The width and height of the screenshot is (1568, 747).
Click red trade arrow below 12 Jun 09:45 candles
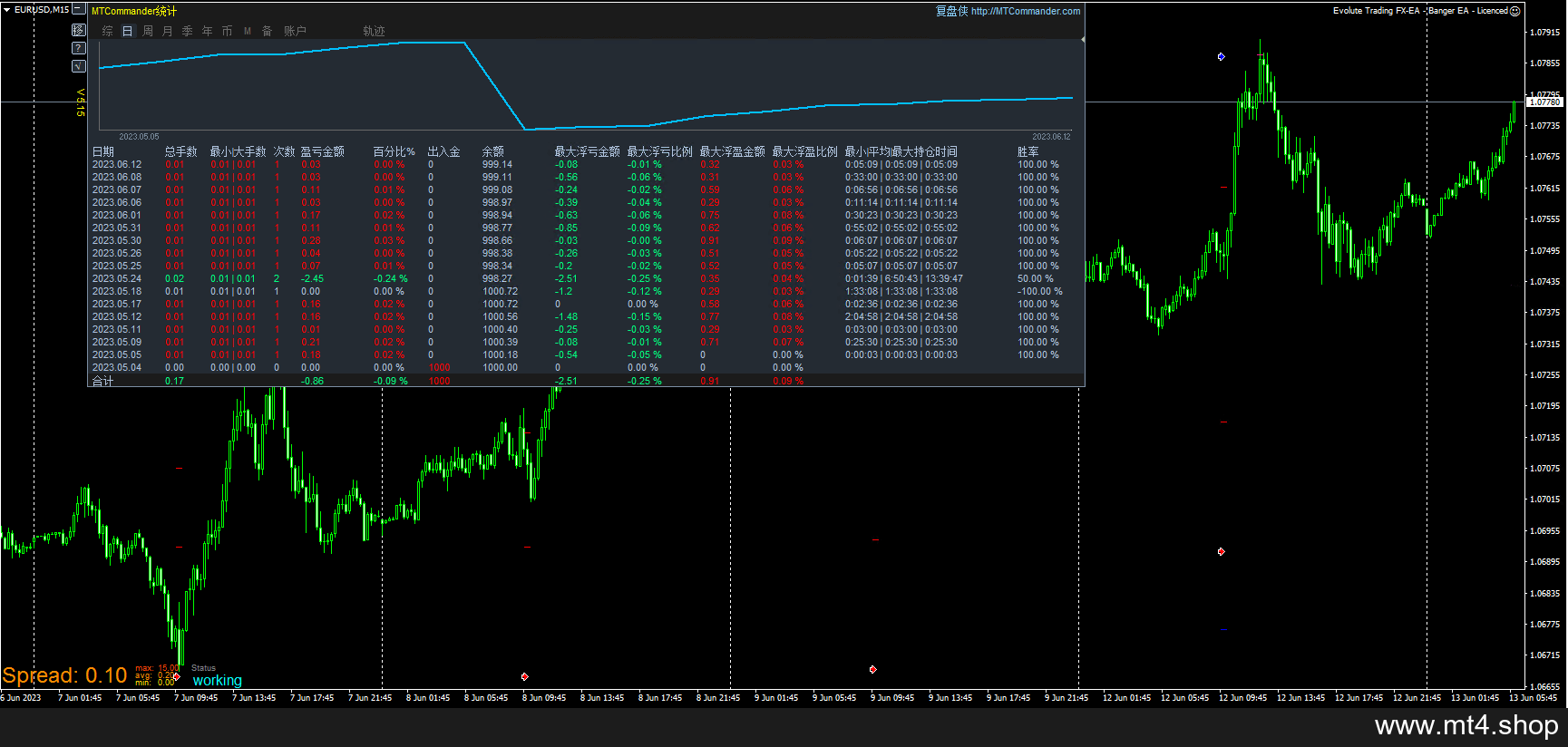pos(1222,551)
